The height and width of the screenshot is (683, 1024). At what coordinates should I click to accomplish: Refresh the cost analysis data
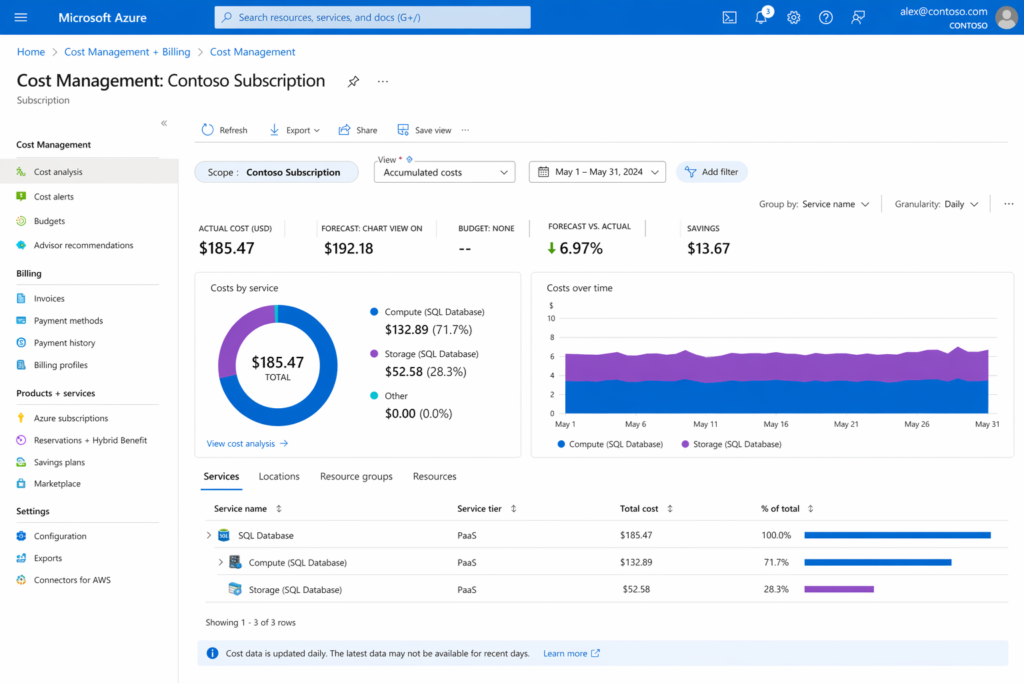point(224,129)
